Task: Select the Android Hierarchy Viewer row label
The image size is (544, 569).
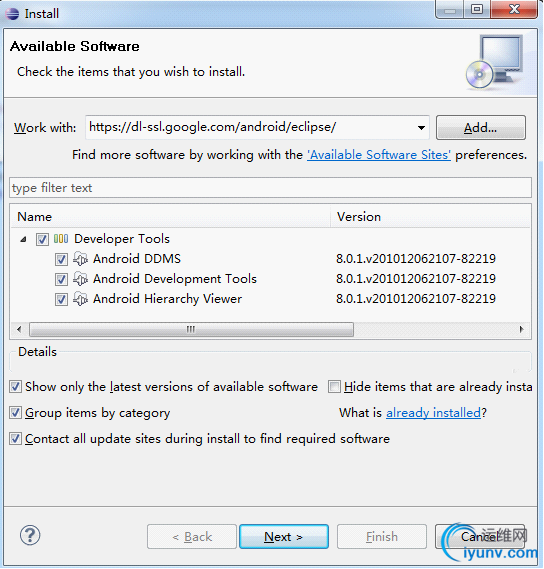Action: coord(167,299)
